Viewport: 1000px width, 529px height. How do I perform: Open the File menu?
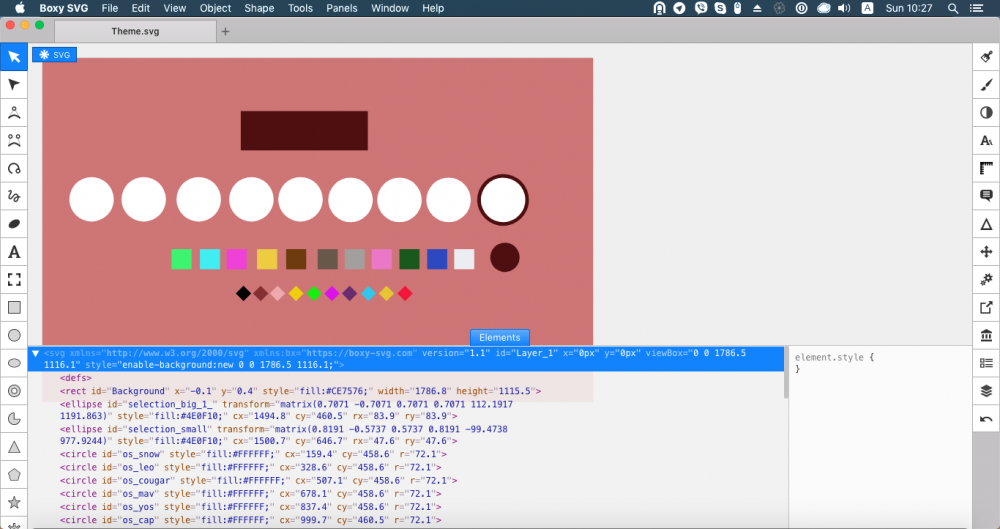[110, 8]
